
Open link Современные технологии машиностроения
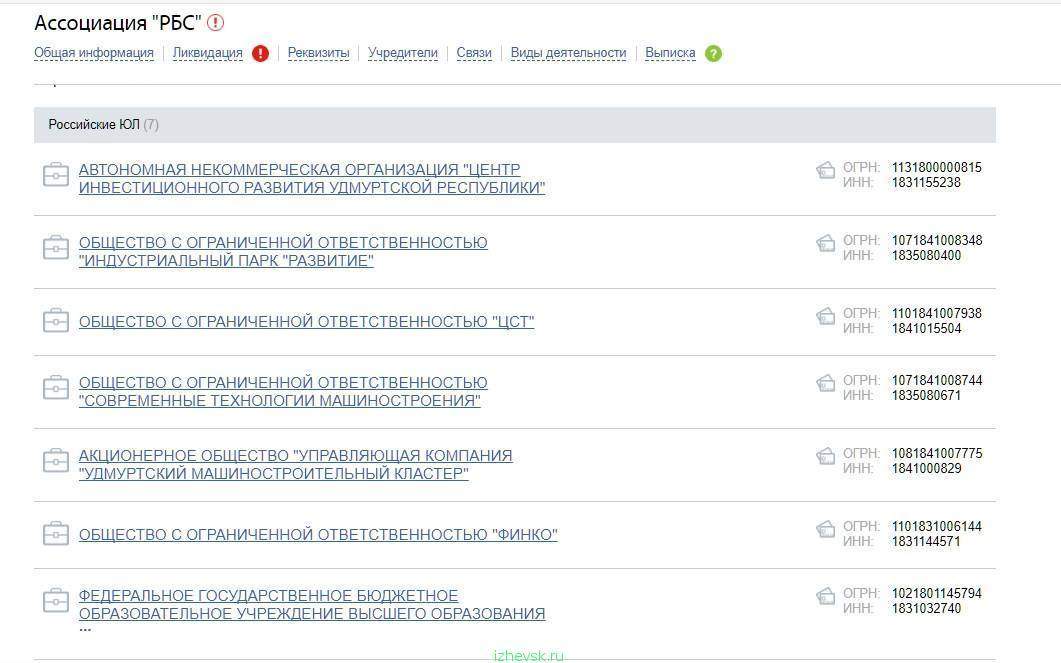(283, 392)
